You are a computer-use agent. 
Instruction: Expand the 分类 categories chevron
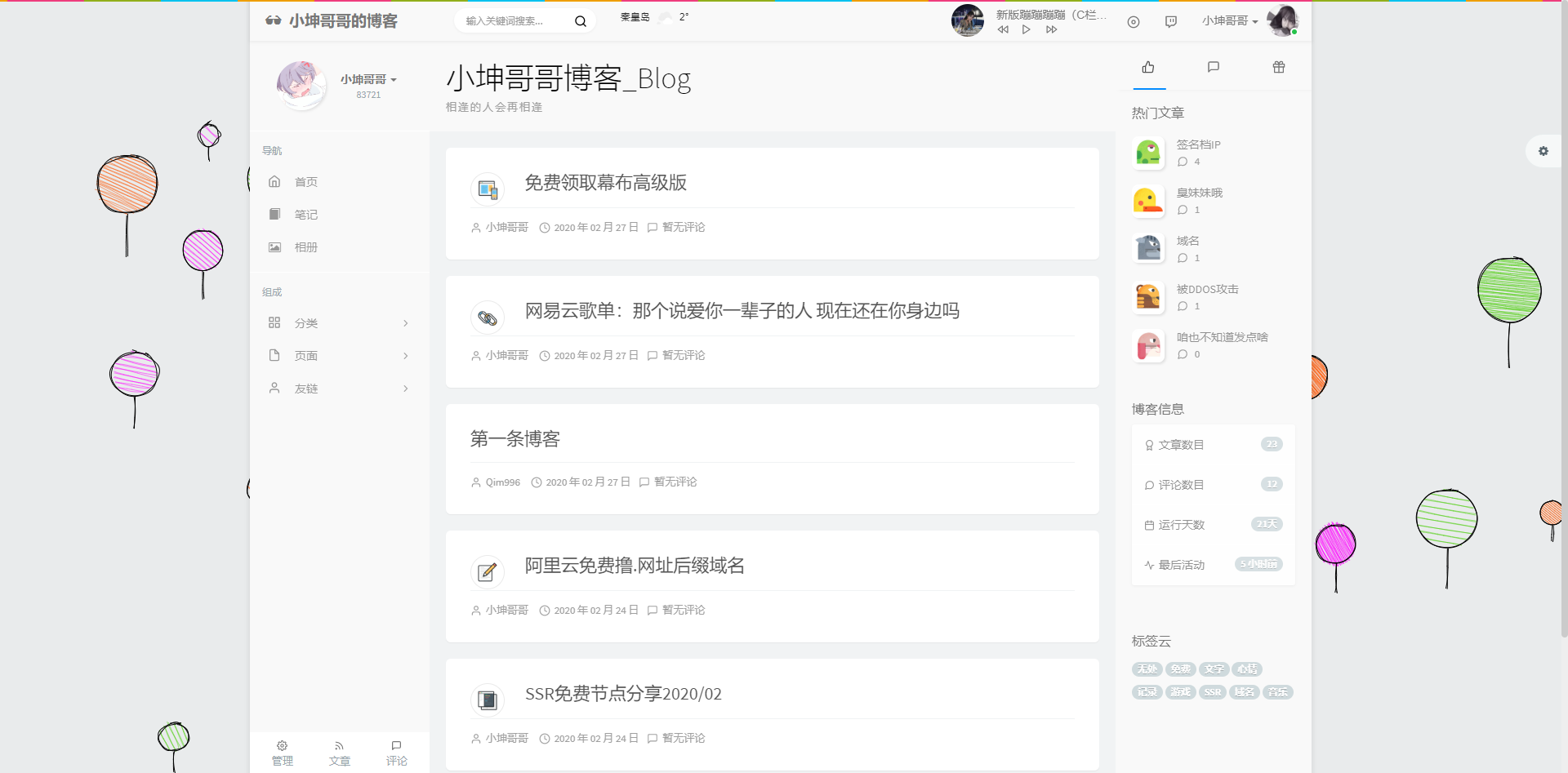pyautogui.click(x=406, y=323)
